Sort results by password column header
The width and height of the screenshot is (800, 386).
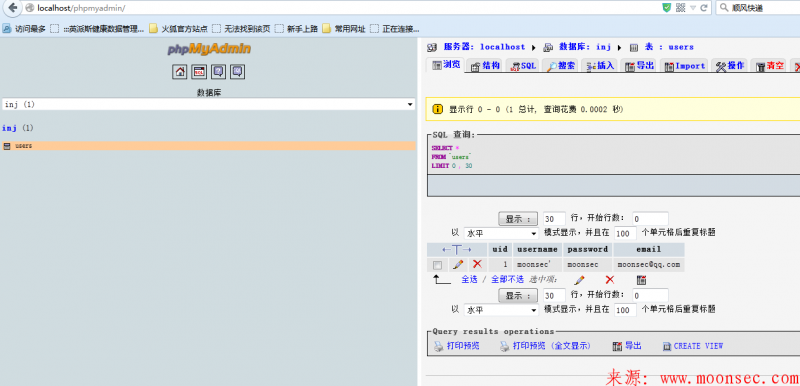587,249
